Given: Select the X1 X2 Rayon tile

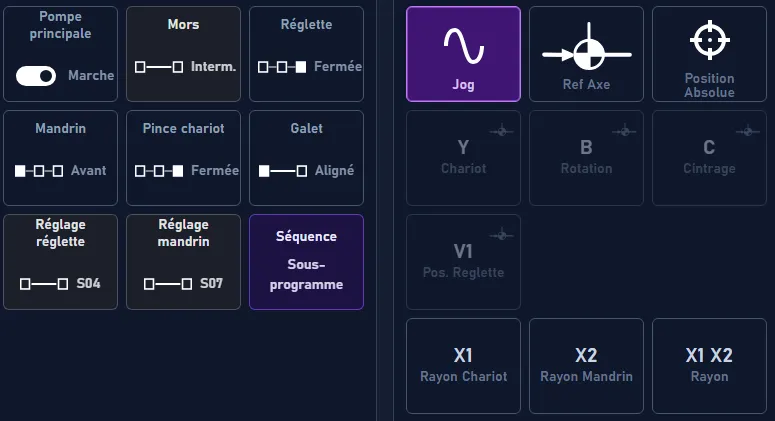Looking at the screenshot, I should (709, 366).
